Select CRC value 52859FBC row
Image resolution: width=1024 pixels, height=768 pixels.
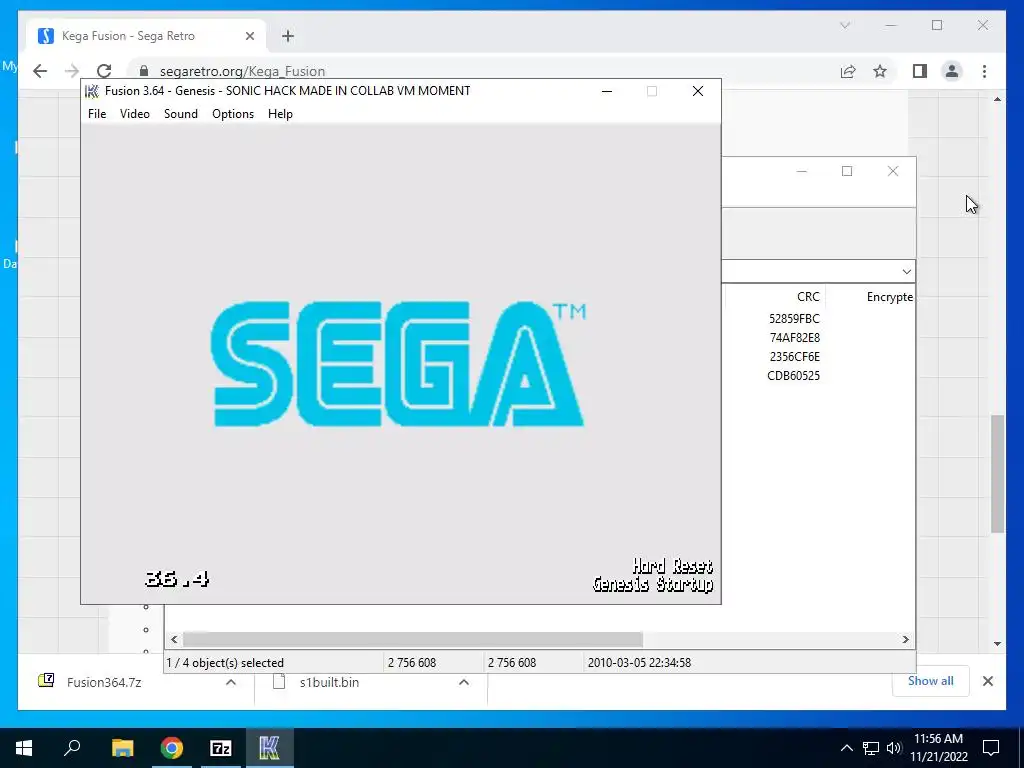point(794,319)
